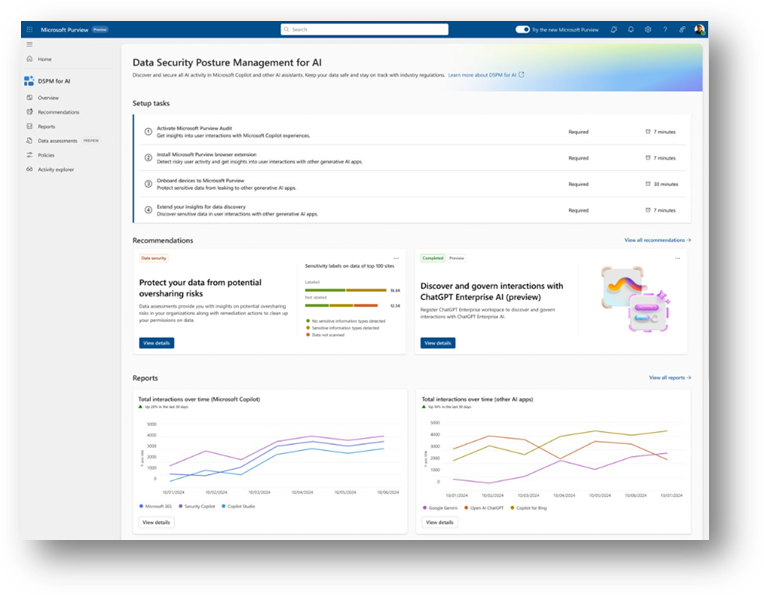Open more options on oversharing risks card
Screen dimensions: 764x595
[x=396, y=258]
